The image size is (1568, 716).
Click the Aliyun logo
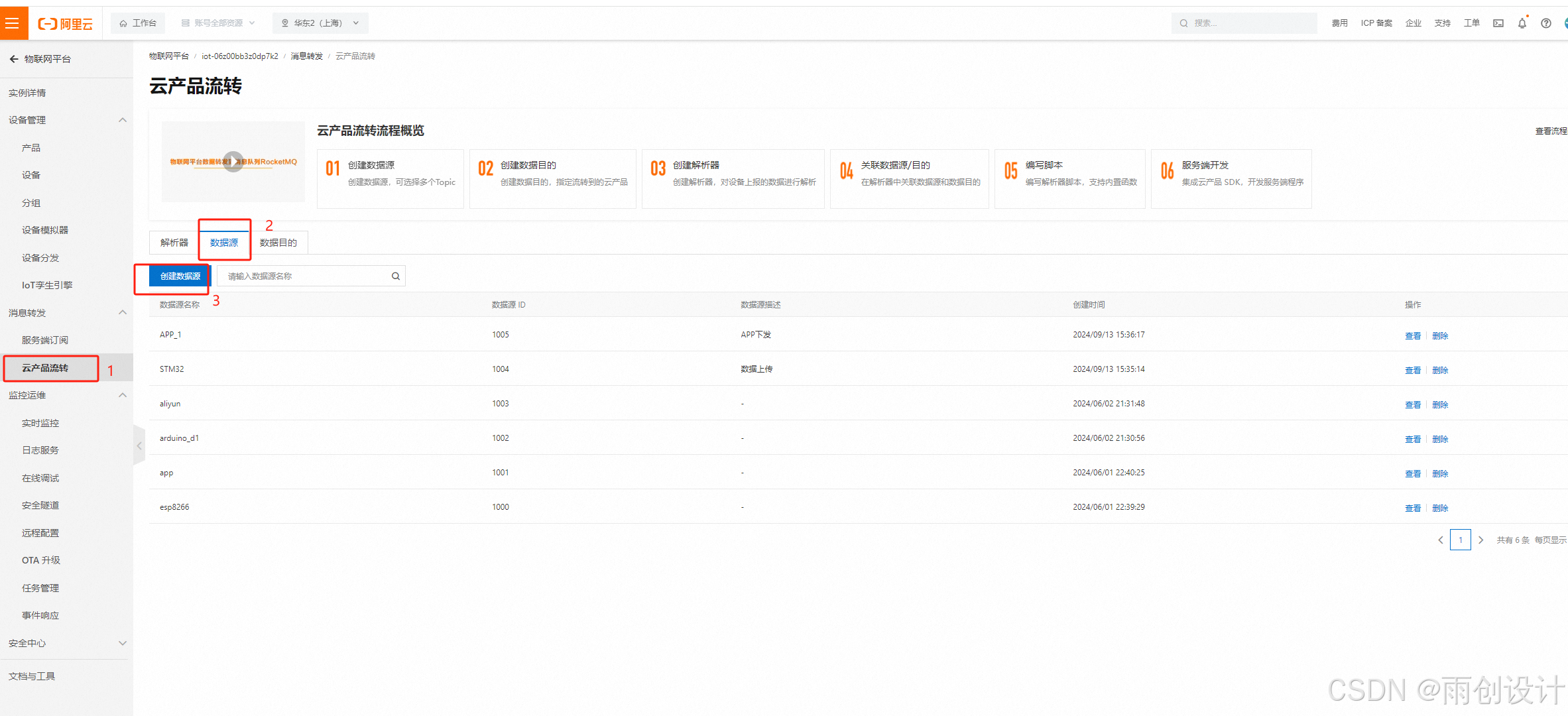click(x=65, y=24)
